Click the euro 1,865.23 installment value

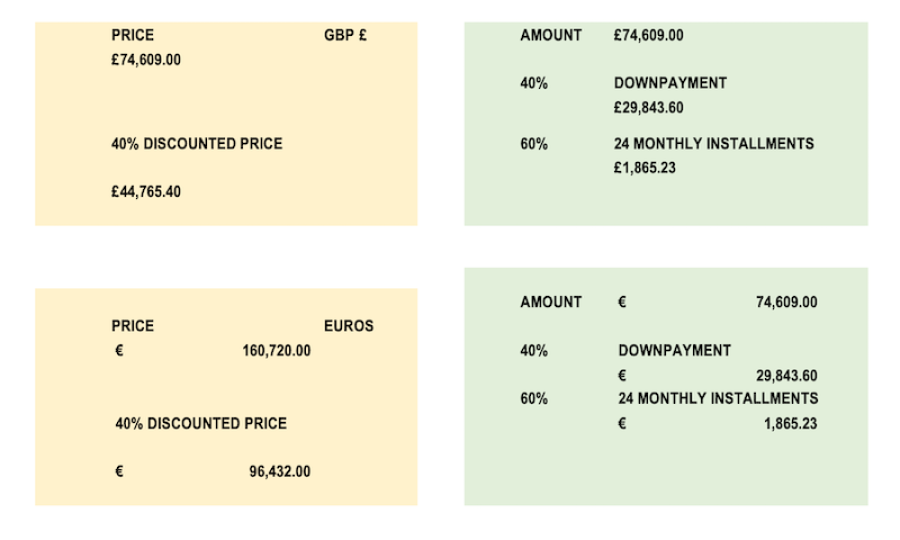(x=790, y=424)
